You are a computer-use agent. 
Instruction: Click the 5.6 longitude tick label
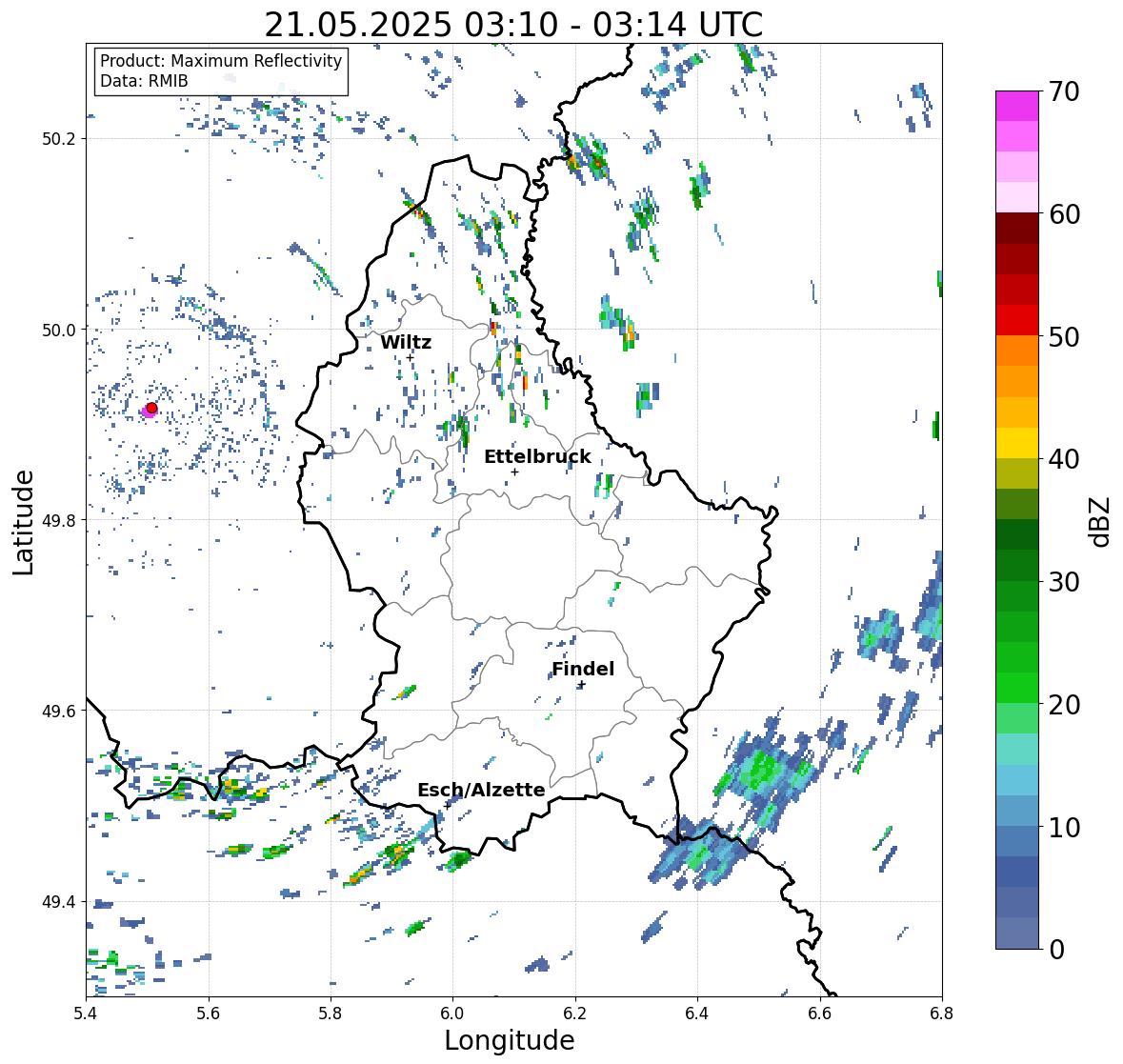click(x=209, y=1013)
